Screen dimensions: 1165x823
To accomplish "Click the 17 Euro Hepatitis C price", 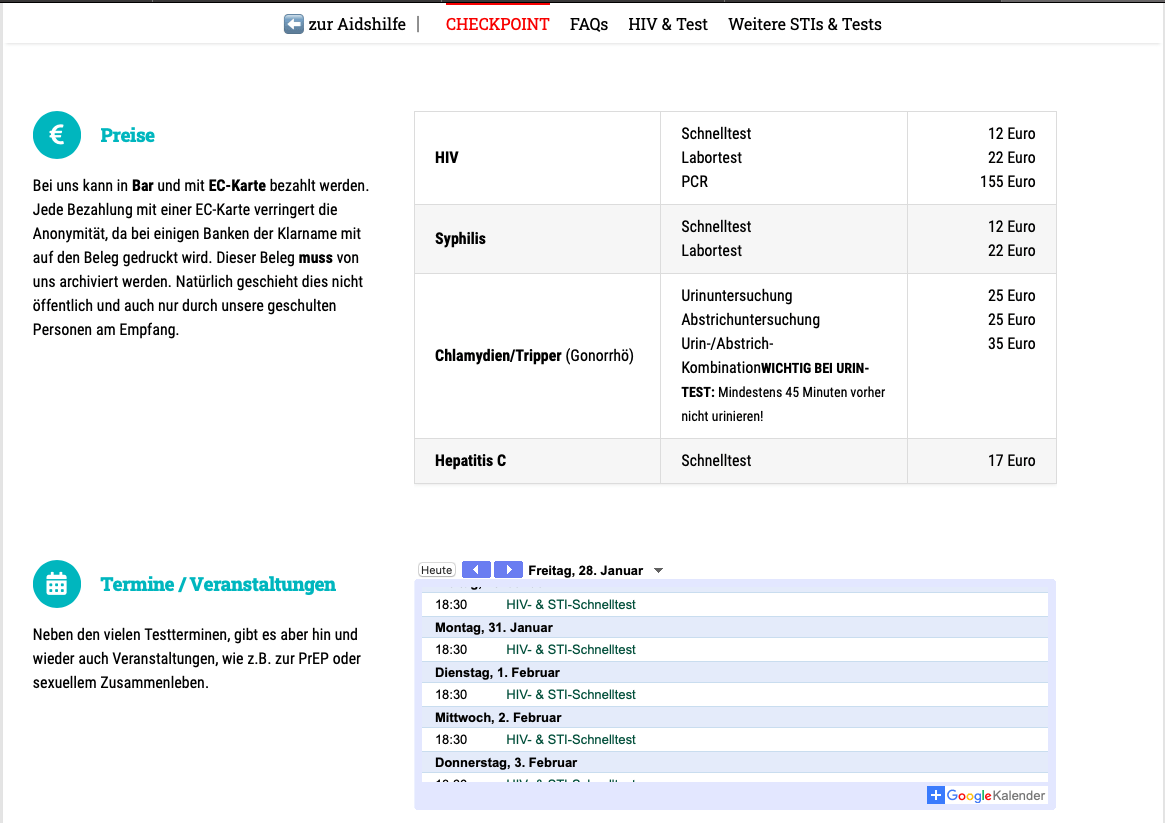I will (1011, 461).
